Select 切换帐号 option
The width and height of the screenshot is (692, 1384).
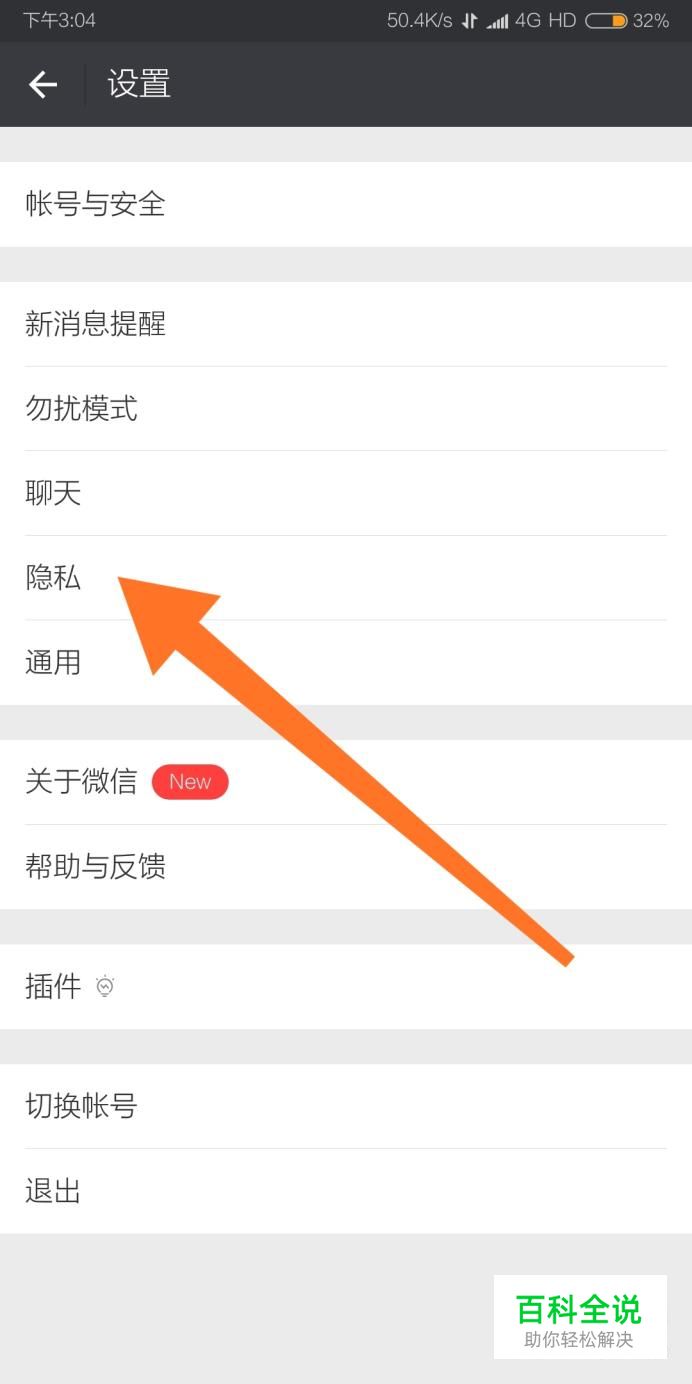coord(346,1106)
